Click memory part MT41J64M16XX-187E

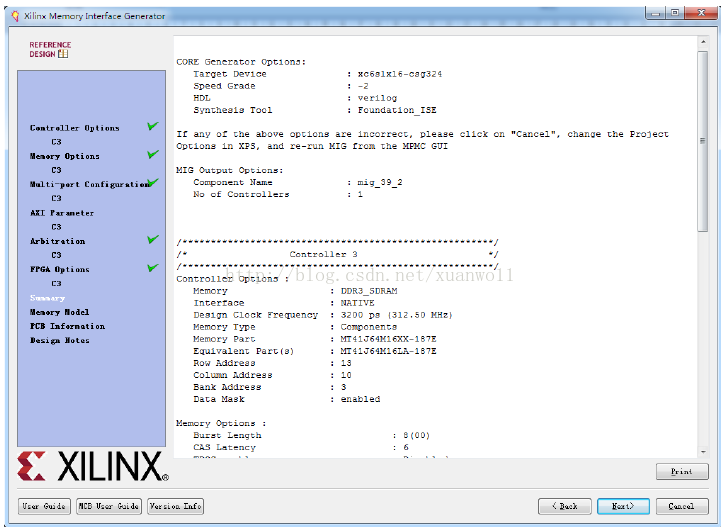point(389,339)
